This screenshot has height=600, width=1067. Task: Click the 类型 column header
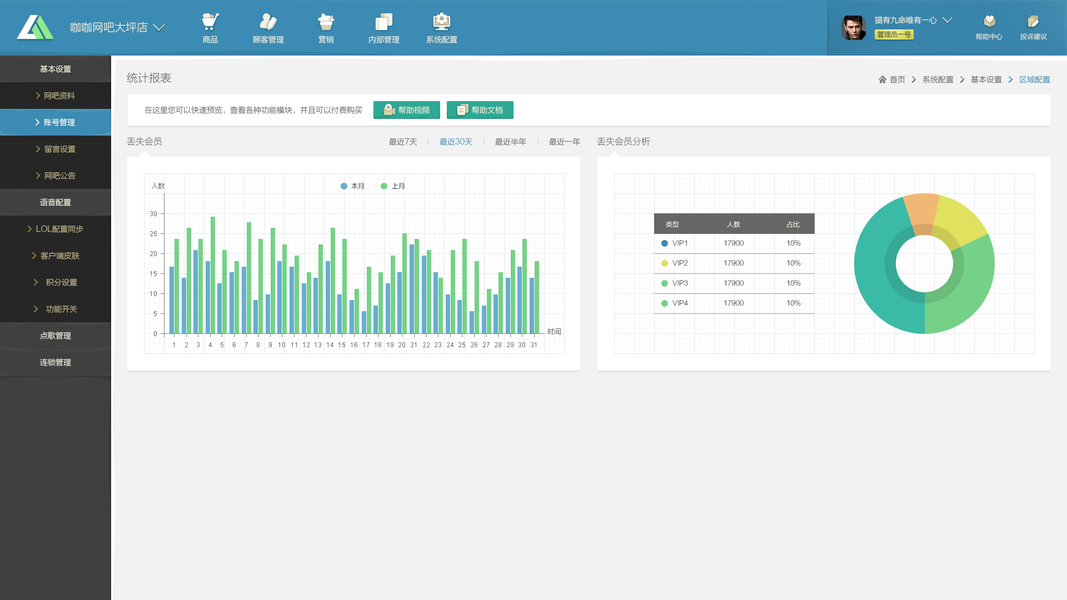[x=672, y=224]
